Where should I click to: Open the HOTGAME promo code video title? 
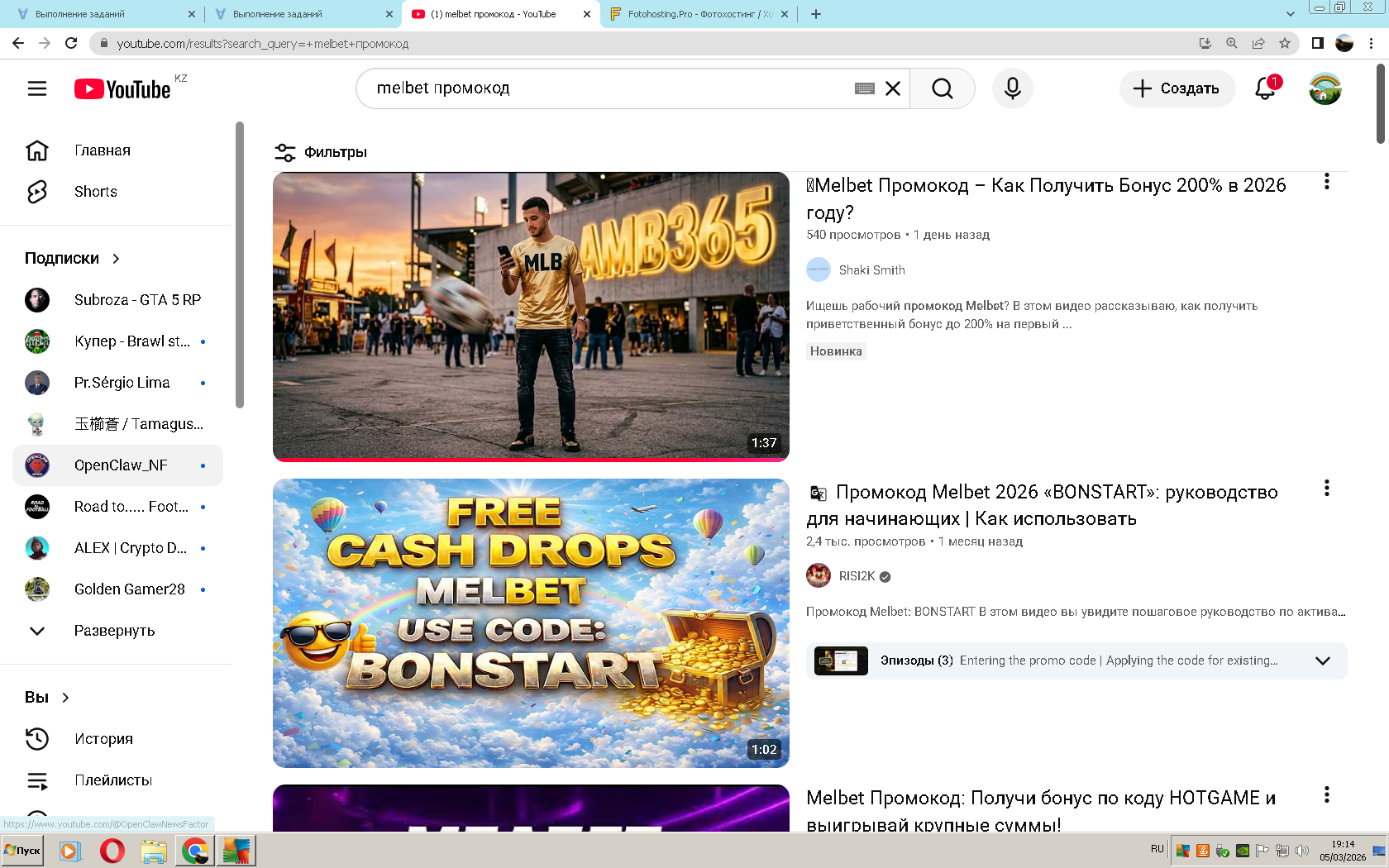(1041, 810)
